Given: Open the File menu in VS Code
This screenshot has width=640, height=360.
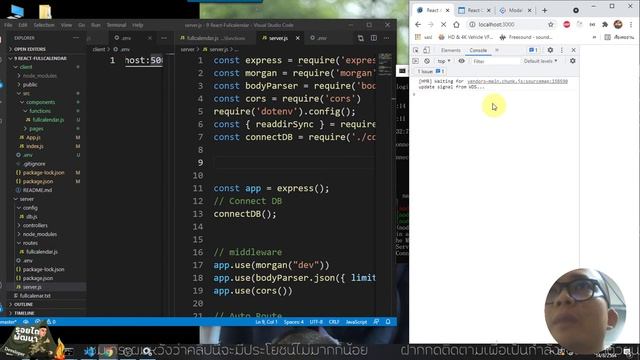Looking at the screenshot, I should [x=8, y=25].
